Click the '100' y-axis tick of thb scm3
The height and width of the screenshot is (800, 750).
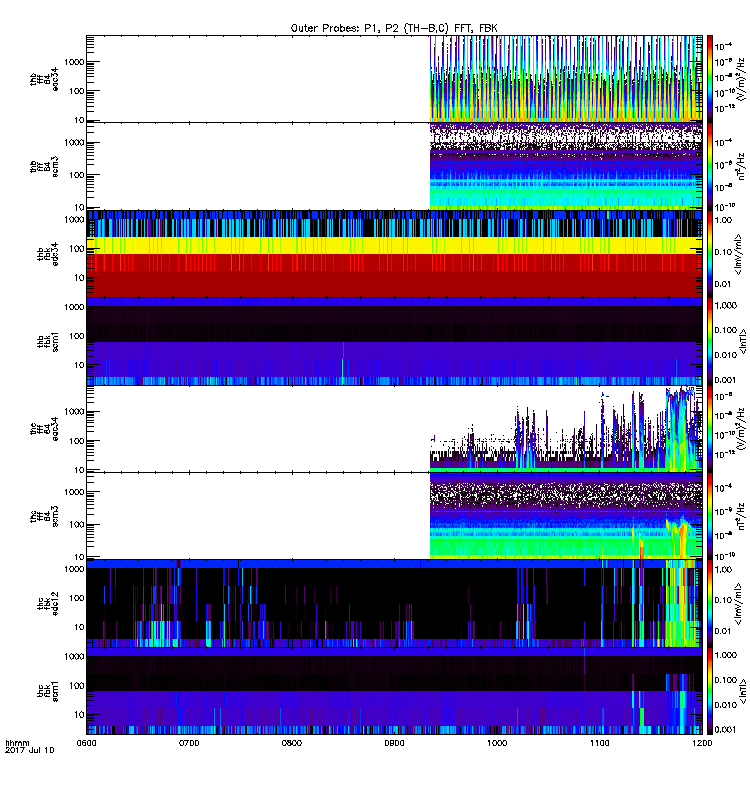click(77, 175)
